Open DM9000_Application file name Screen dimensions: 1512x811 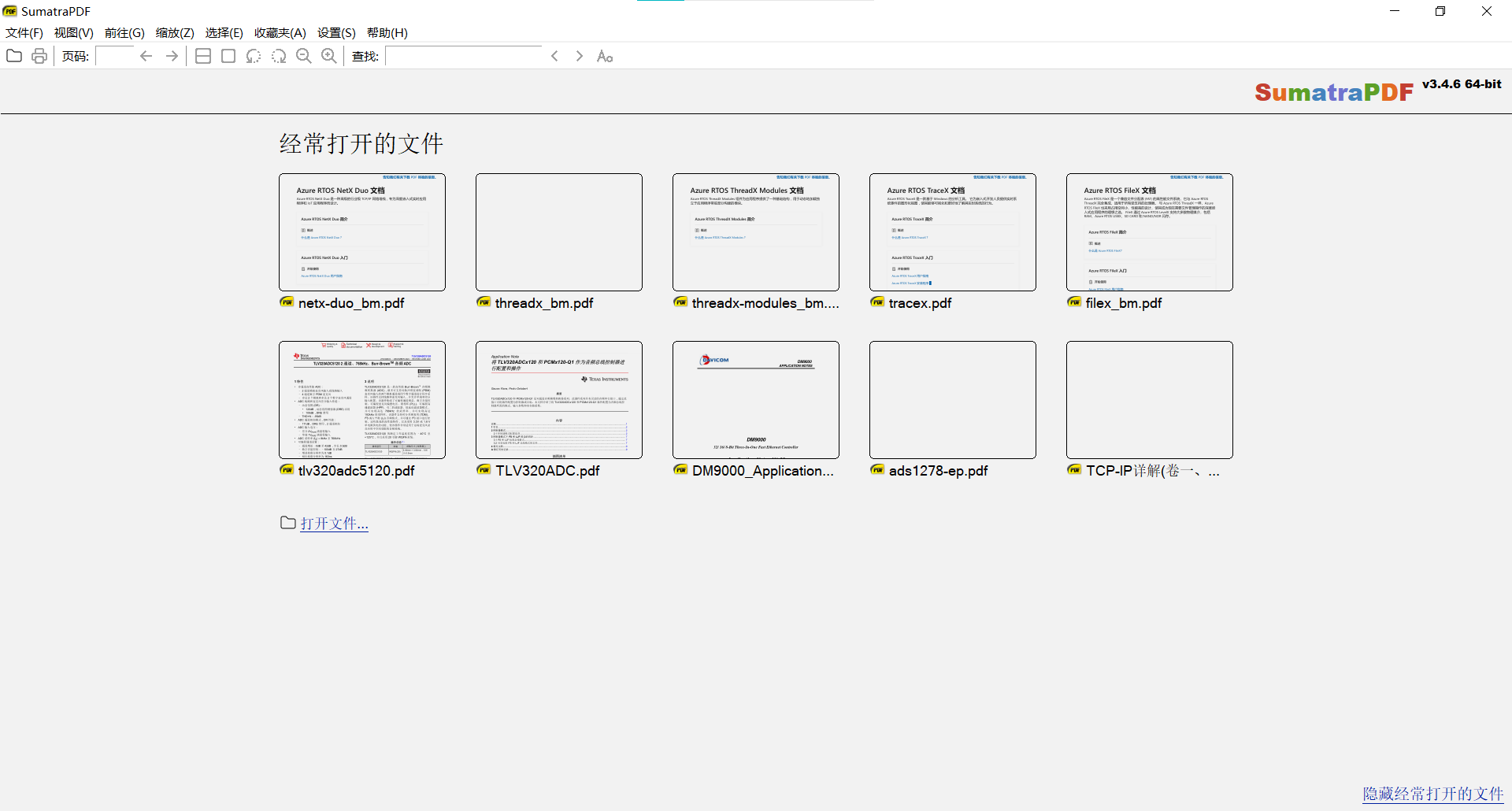click(762, 471)
